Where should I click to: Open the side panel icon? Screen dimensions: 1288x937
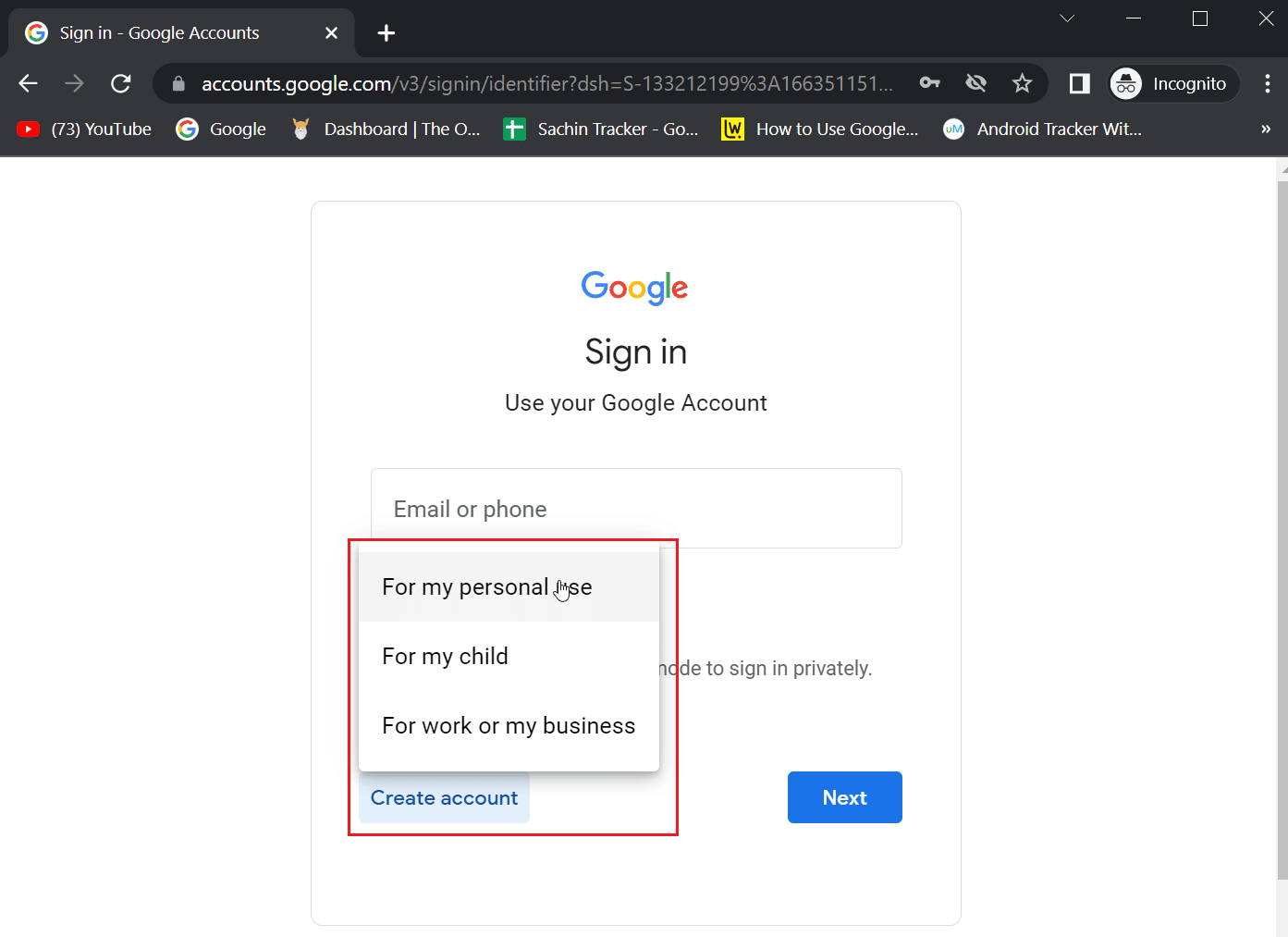(x=1079, y=83)
